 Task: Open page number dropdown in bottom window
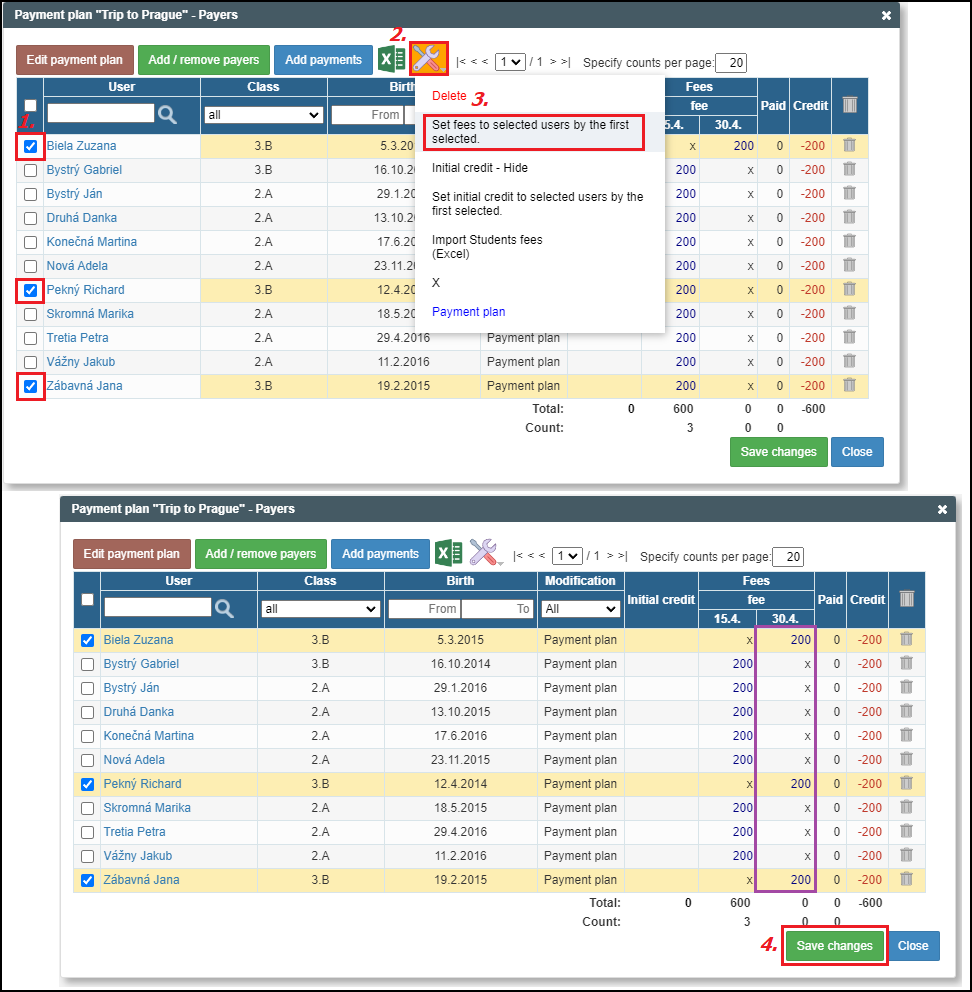[x=567, y=556]
